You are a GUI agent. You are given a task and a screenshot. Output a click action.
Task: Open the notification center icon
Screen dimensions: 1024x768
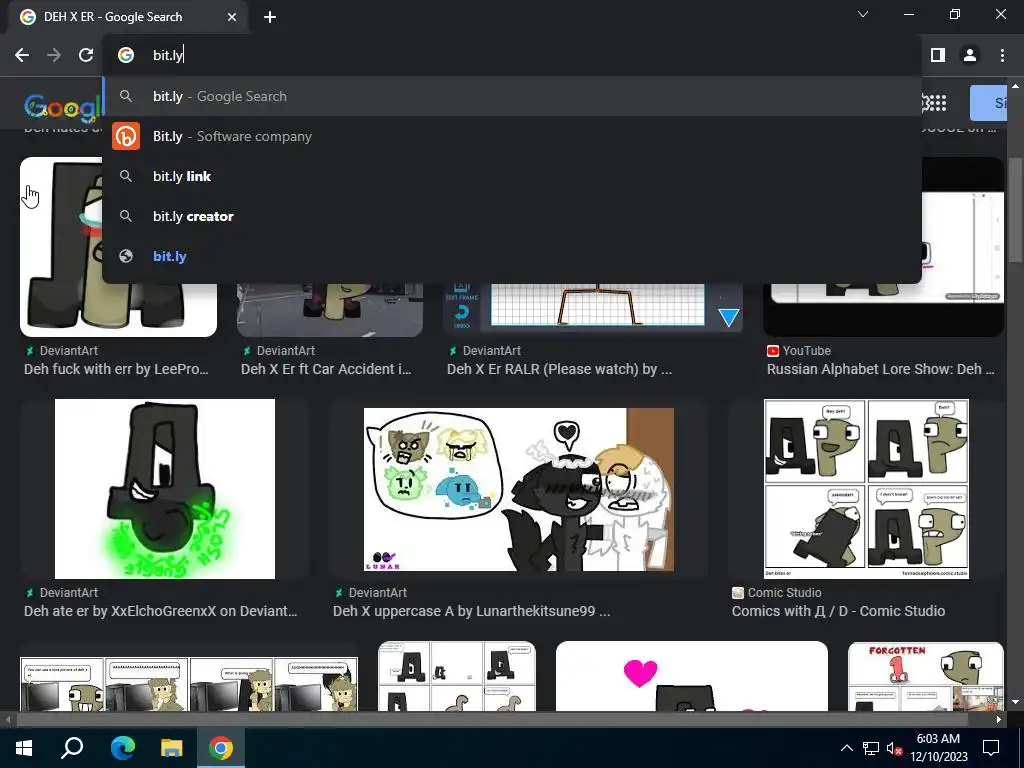tap(991, 748)
